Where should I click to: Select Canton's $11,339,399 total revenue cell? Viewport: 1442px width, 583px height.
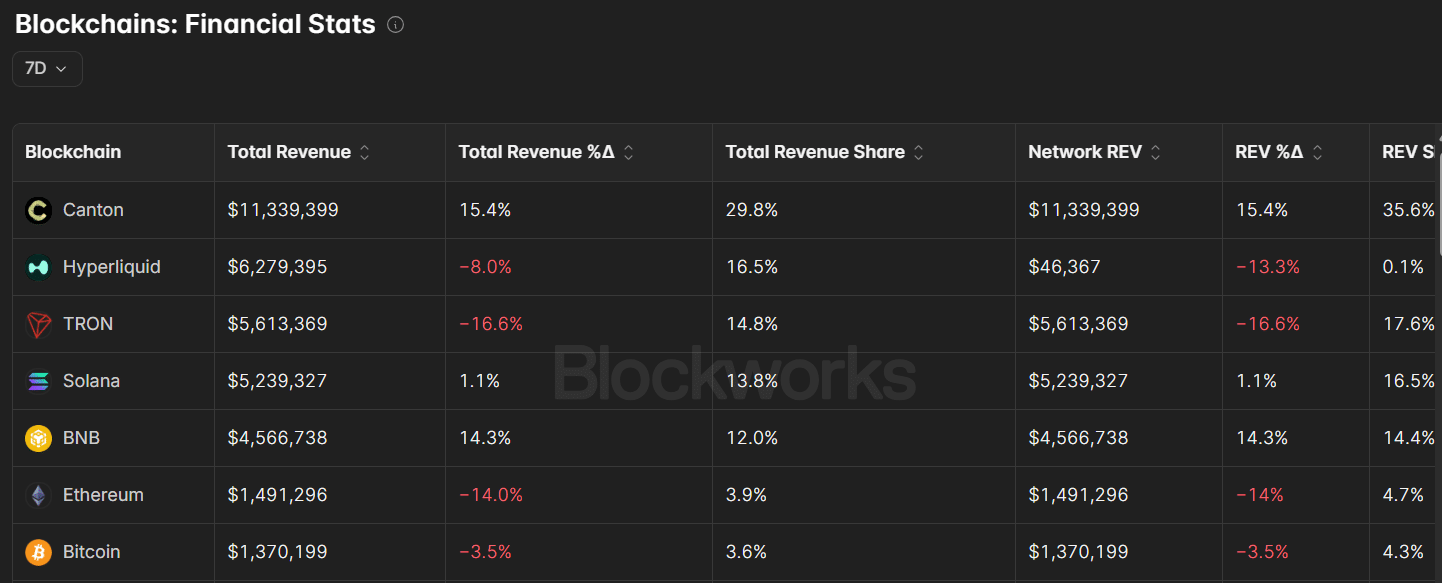(x=283, y=210)
